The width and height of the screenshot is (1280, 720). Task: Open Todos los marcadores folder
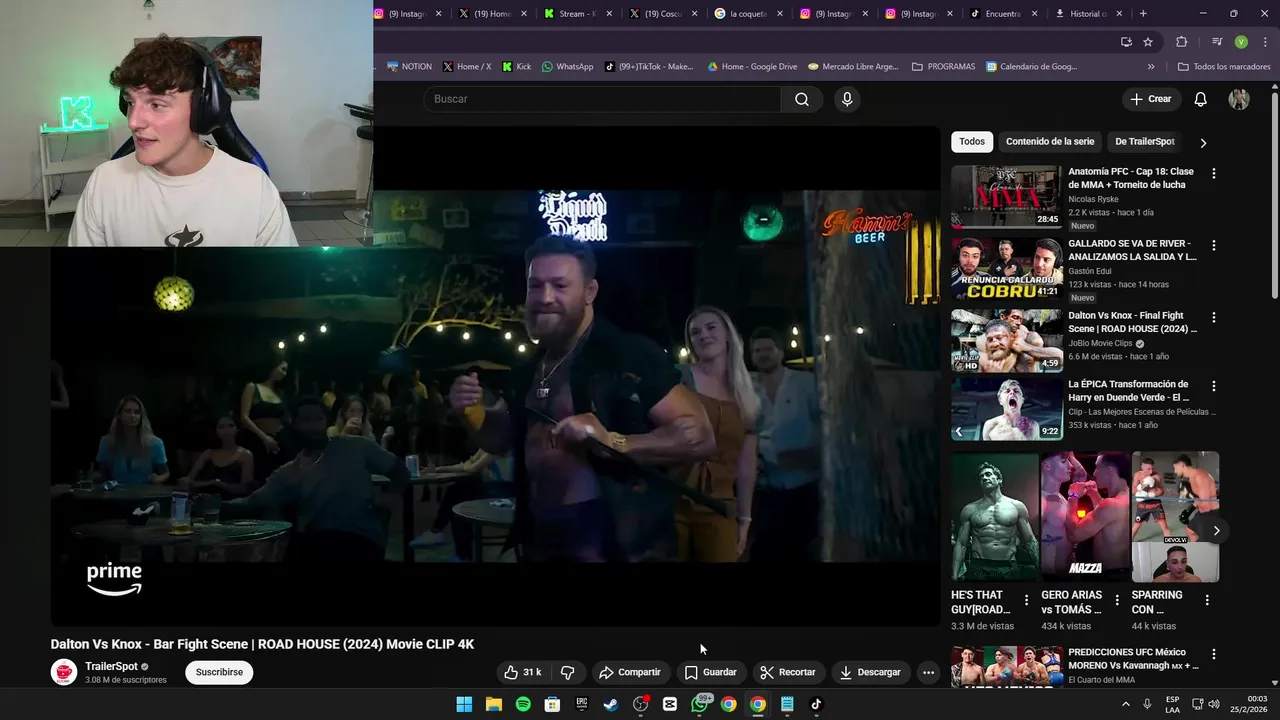coord(1224,67)
